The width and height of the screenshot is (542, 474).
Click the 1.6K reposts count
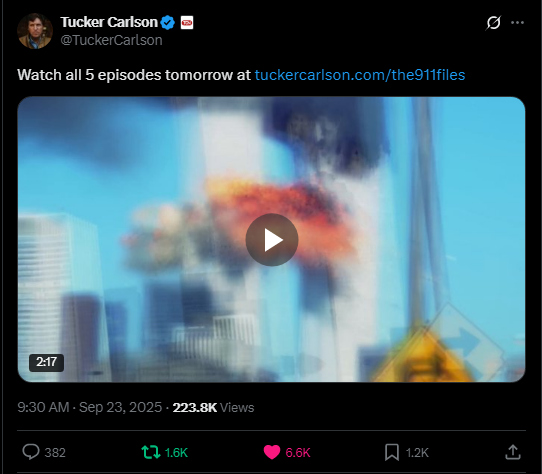pyautogui.click(x=176, y=453)
